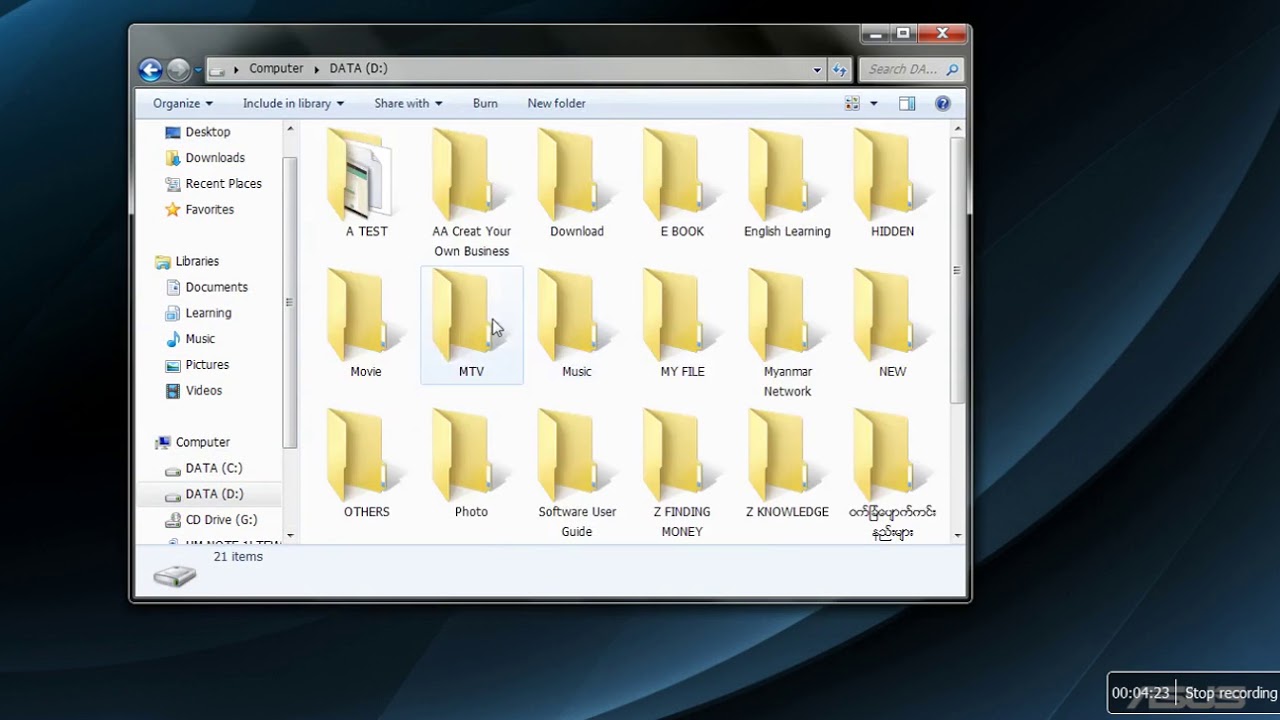1280x720 pixels.
Task: Open recent pages dropdown beside Forward
Action: pyautogui.click(x=198, y=70)
